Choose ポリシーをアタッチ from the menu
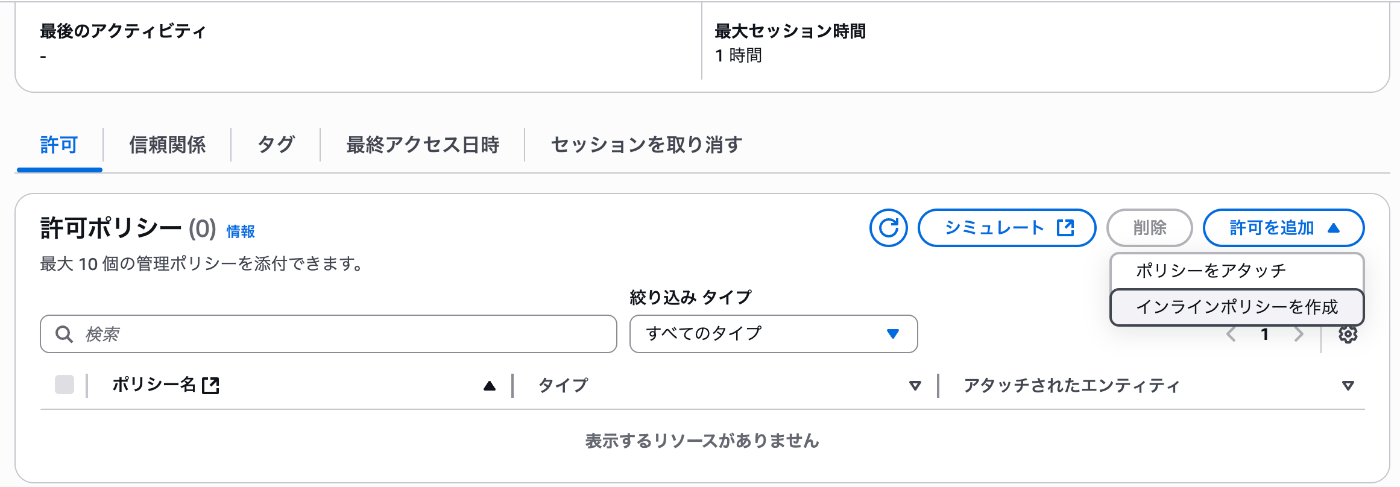The image size is (1400, 487). (1237, 271)
